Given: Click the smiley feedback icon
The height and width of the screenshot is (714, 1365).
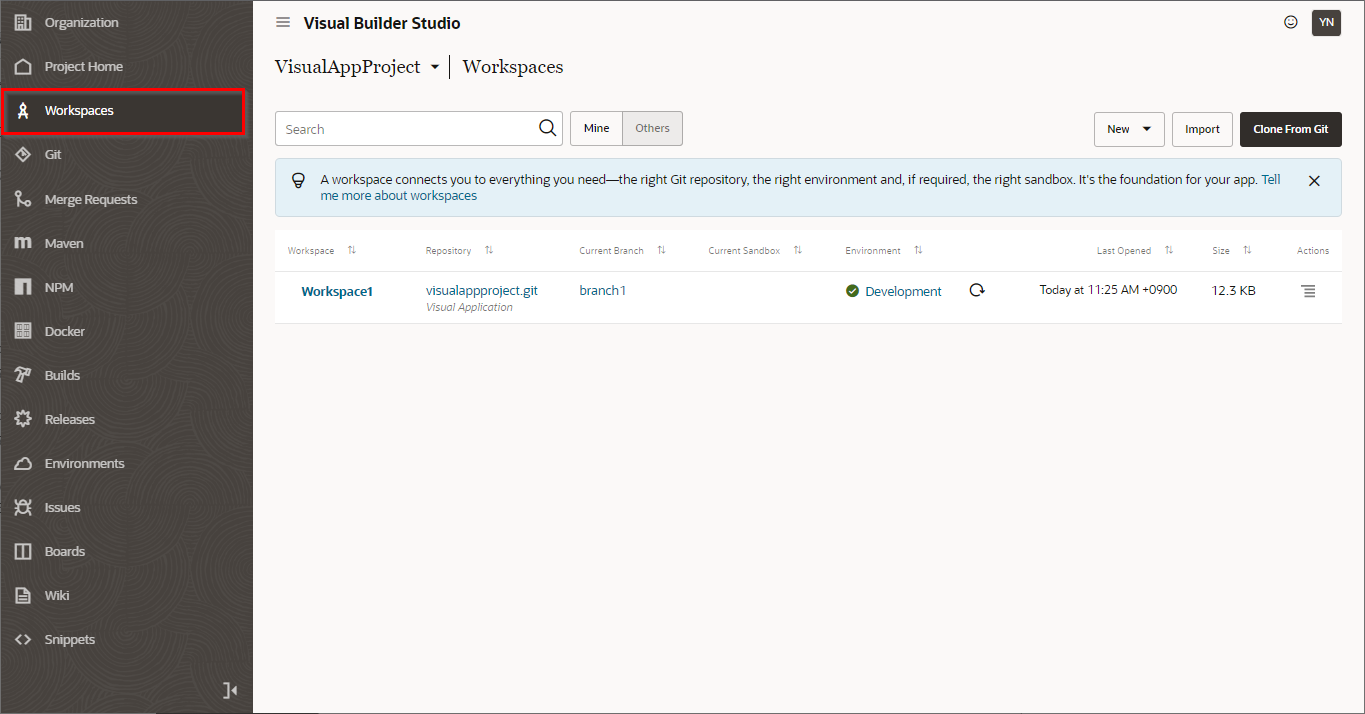Looking at the screenshot, I should 1291,22.
